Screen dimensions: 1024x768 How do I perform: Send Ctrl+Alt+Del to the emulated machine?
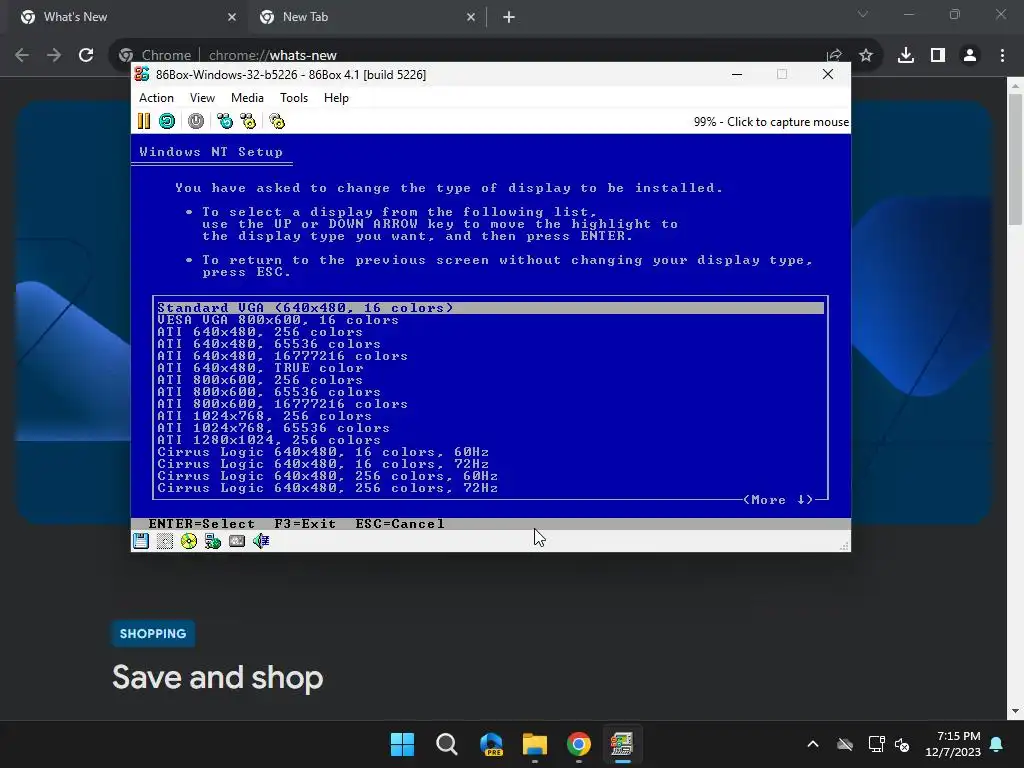pyautogui.click(x=225, y=121)
